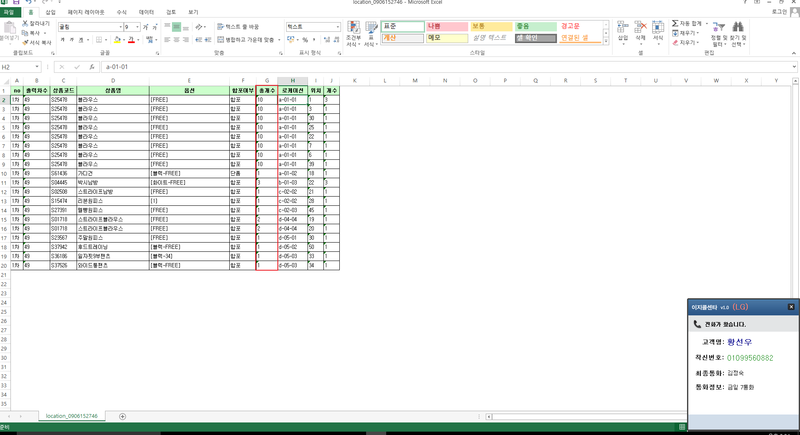Add a new sheet with plus button
Screen dimensions: 800x435
point(122,415)
